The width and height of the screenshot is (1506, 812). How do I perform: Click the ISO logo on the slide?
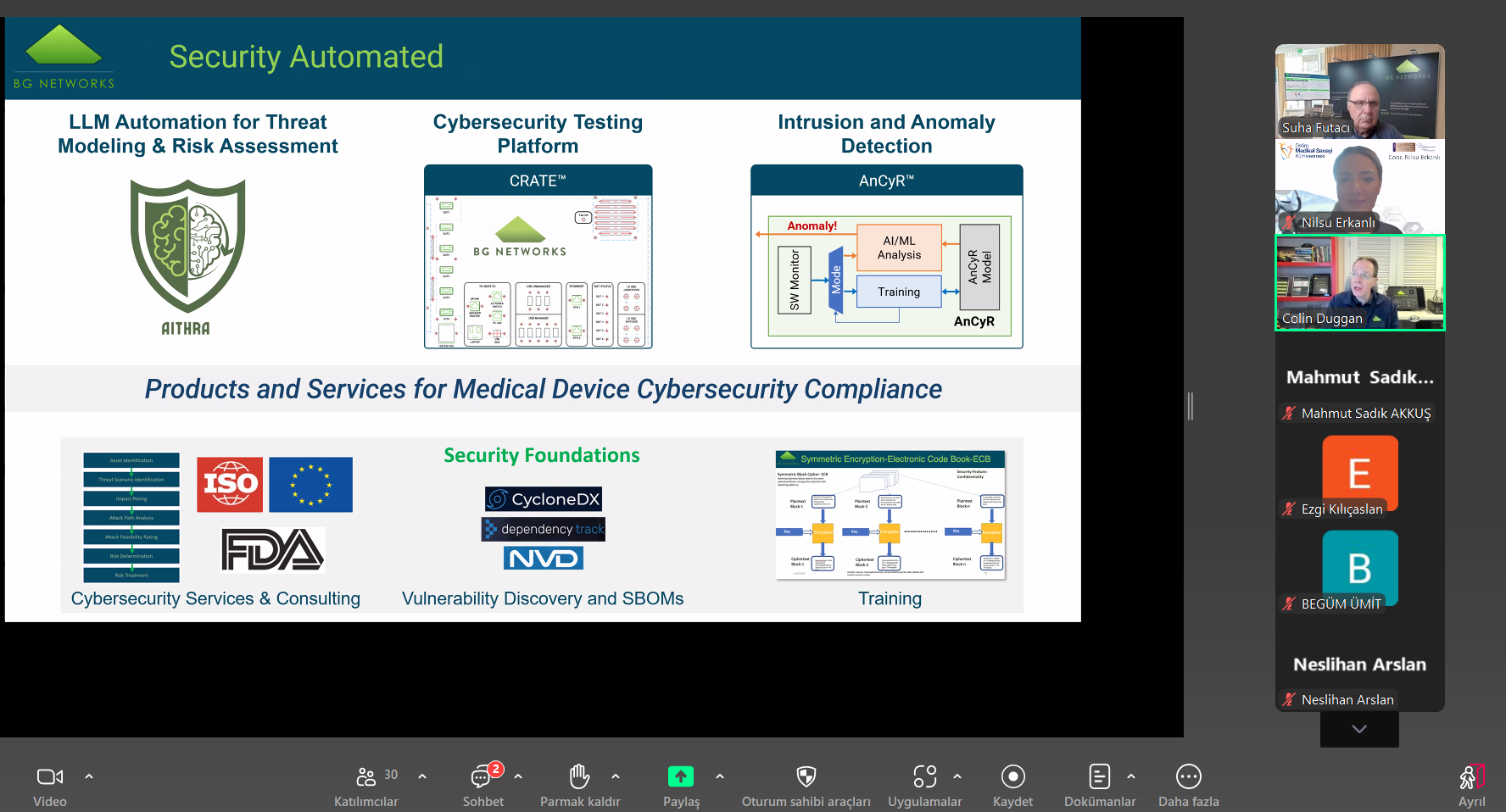pos(230,484)
